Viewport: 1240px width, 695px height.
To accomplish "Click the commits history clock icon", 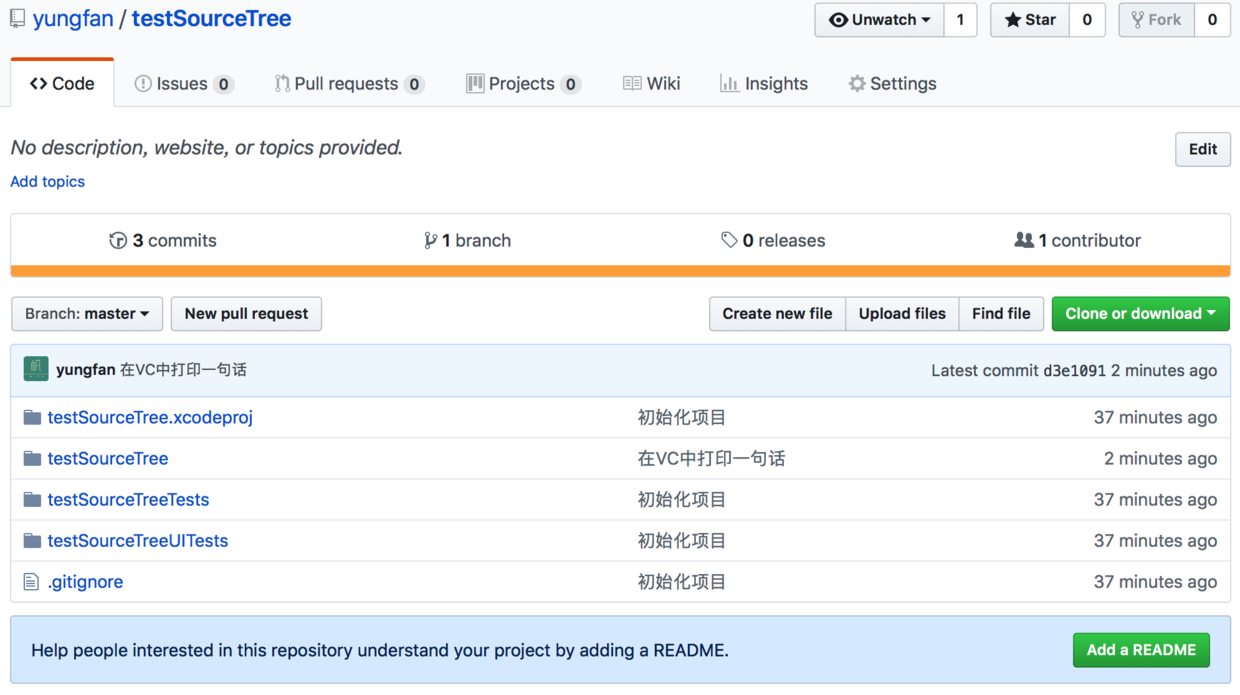I will pyautogui.click(x=118, y=240).
